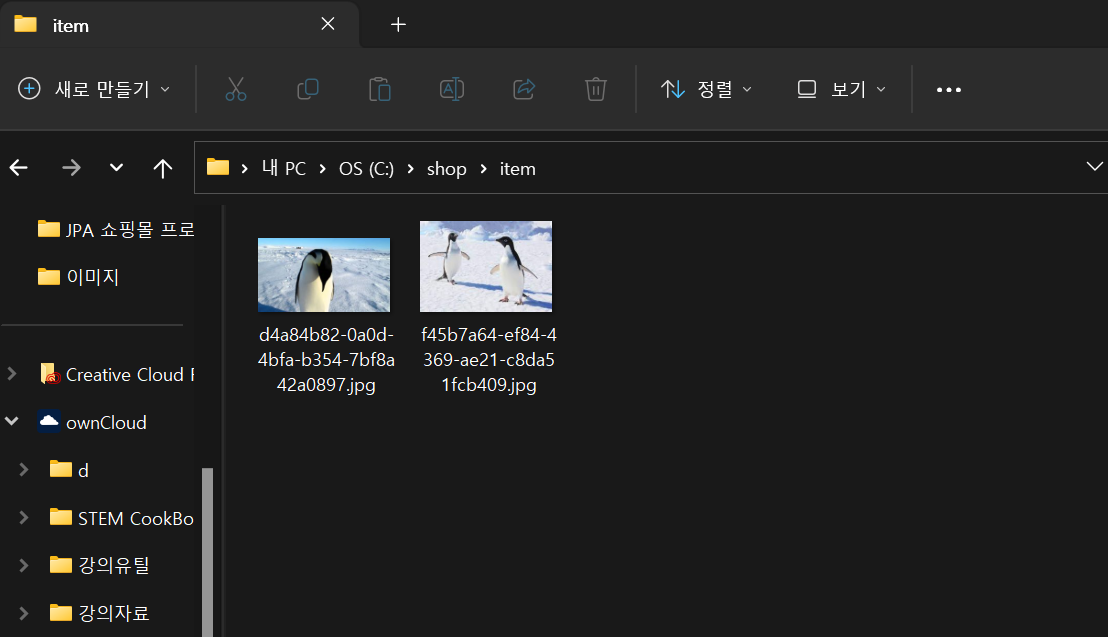
Task: Click the Copy icon in toolbar
Action: [x=308, y=89]
